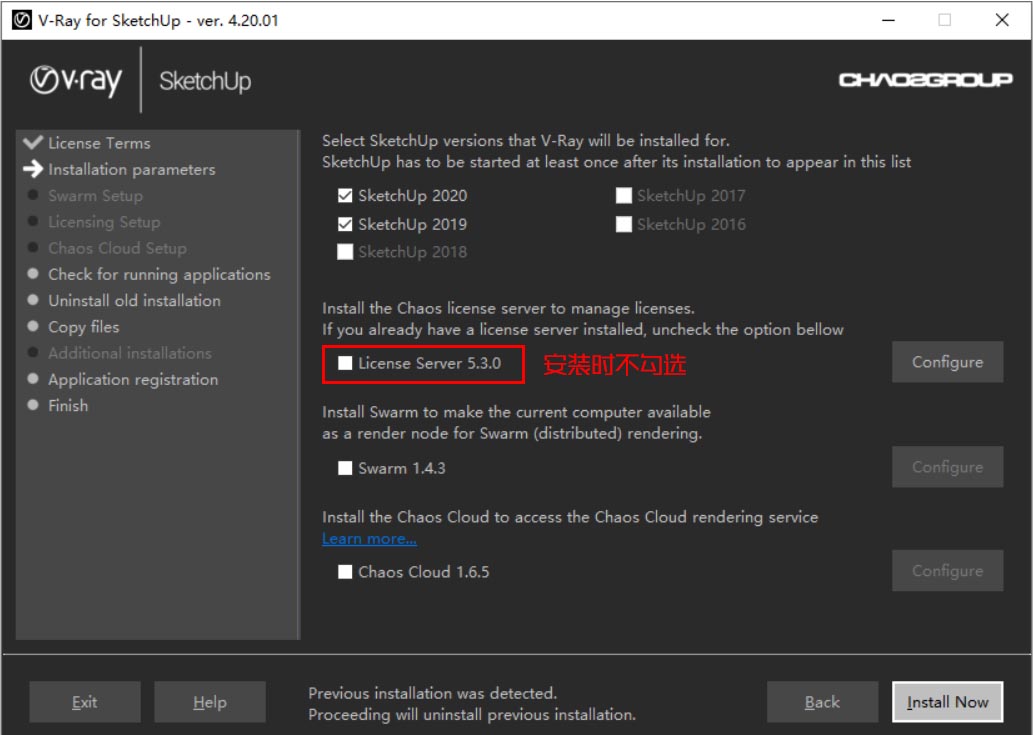
Task: Click the V-Ray logo in header
Action: (x=76, y=81)
